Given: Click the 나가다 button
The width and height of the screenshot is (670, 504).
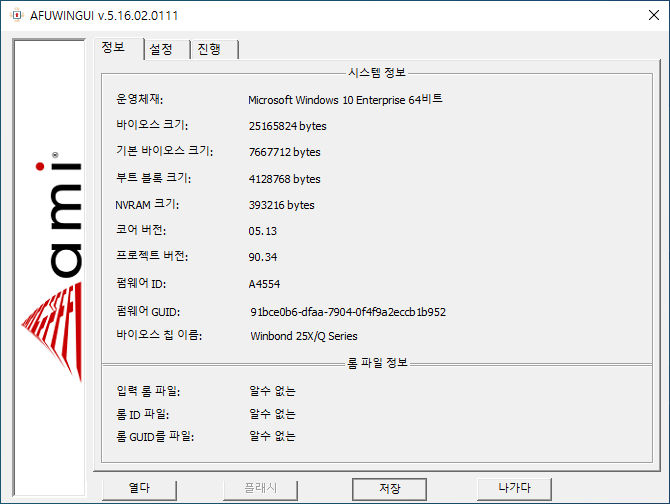Looking at the screenshot, I should (514, 488).
